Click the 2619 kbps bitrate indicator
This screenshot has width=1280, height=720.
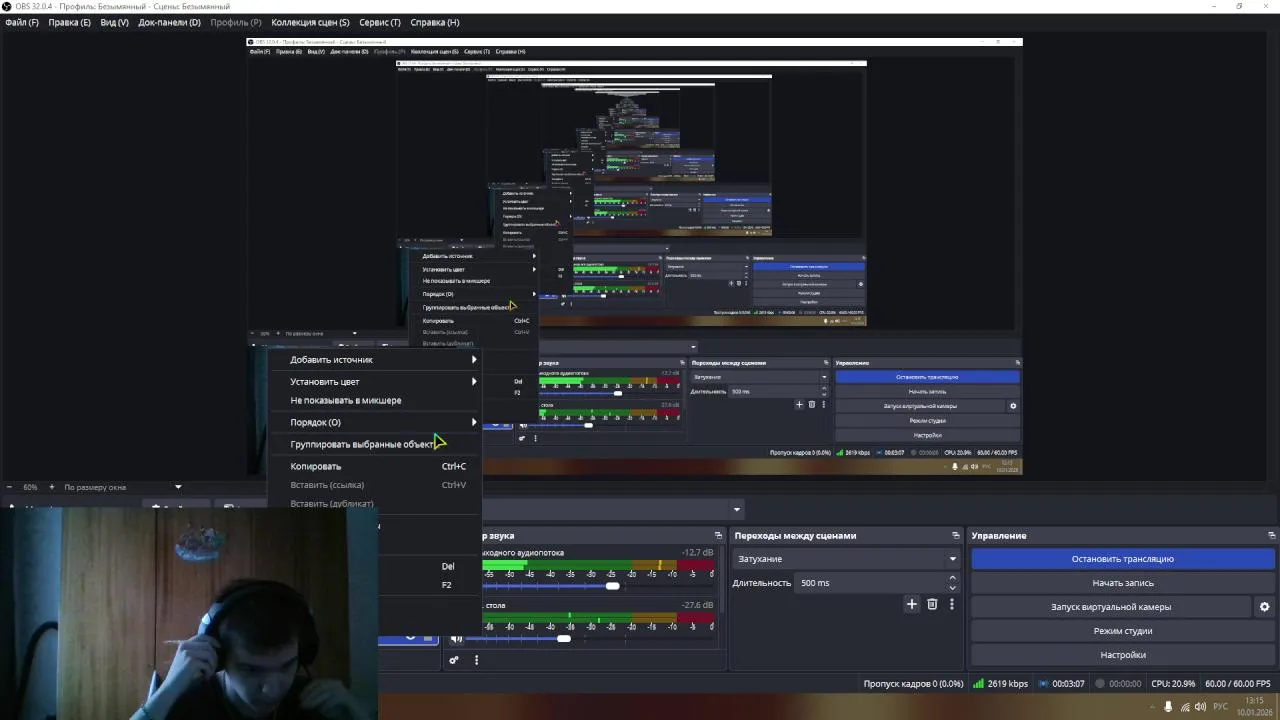click(1000, 684)
